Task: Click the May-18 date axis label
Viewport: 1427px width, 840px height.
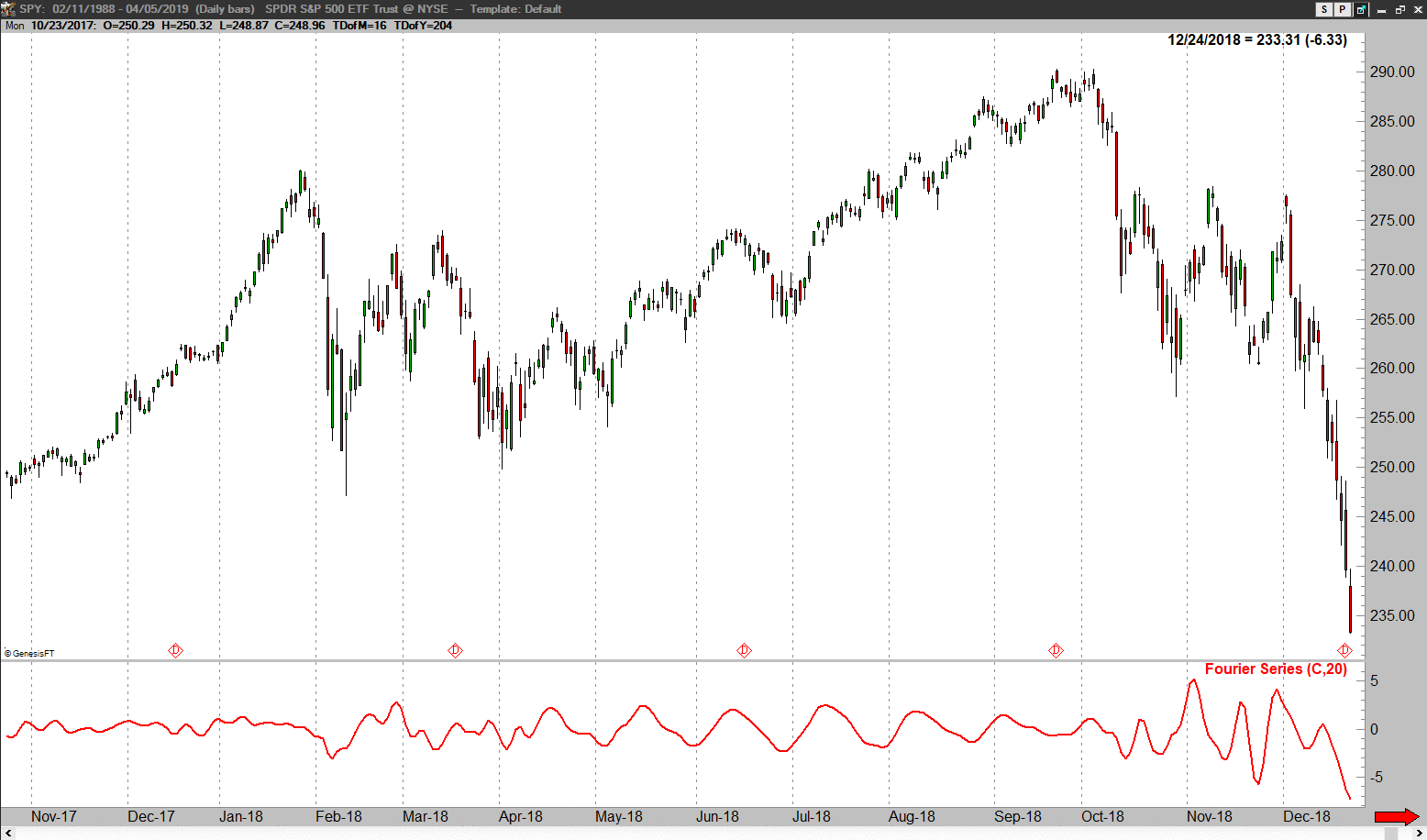Action: (x=619, y=816)
